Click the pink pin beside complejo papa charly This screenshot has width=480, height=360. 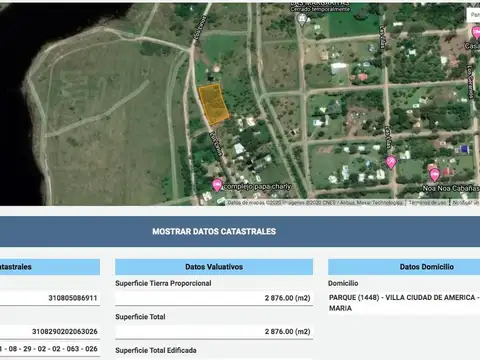pyautogui.click(x=217, y=185)
